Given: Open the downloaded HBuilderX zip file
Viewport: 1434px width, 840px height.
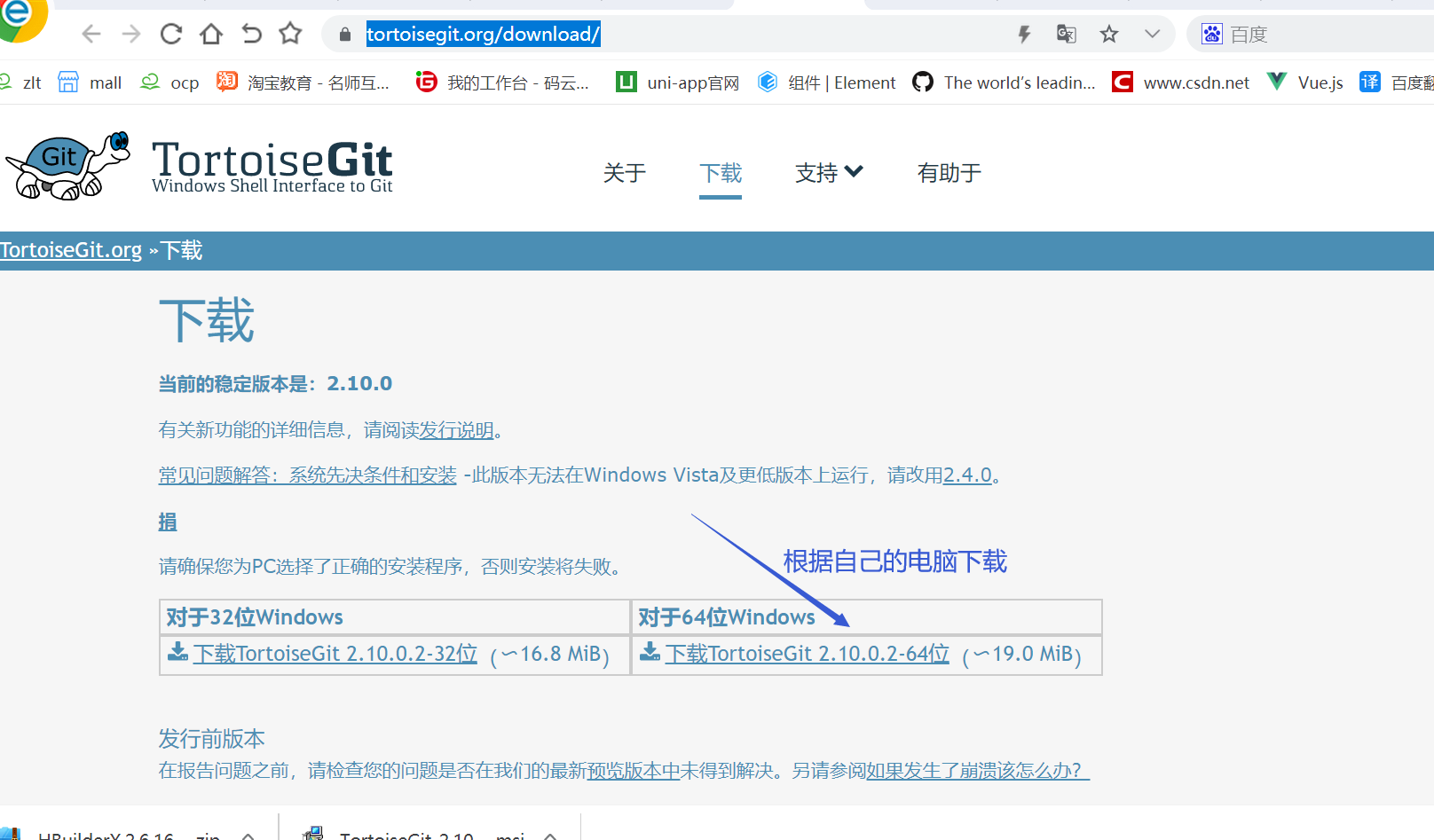Looking at the screenshot, I should pos(111,836).
